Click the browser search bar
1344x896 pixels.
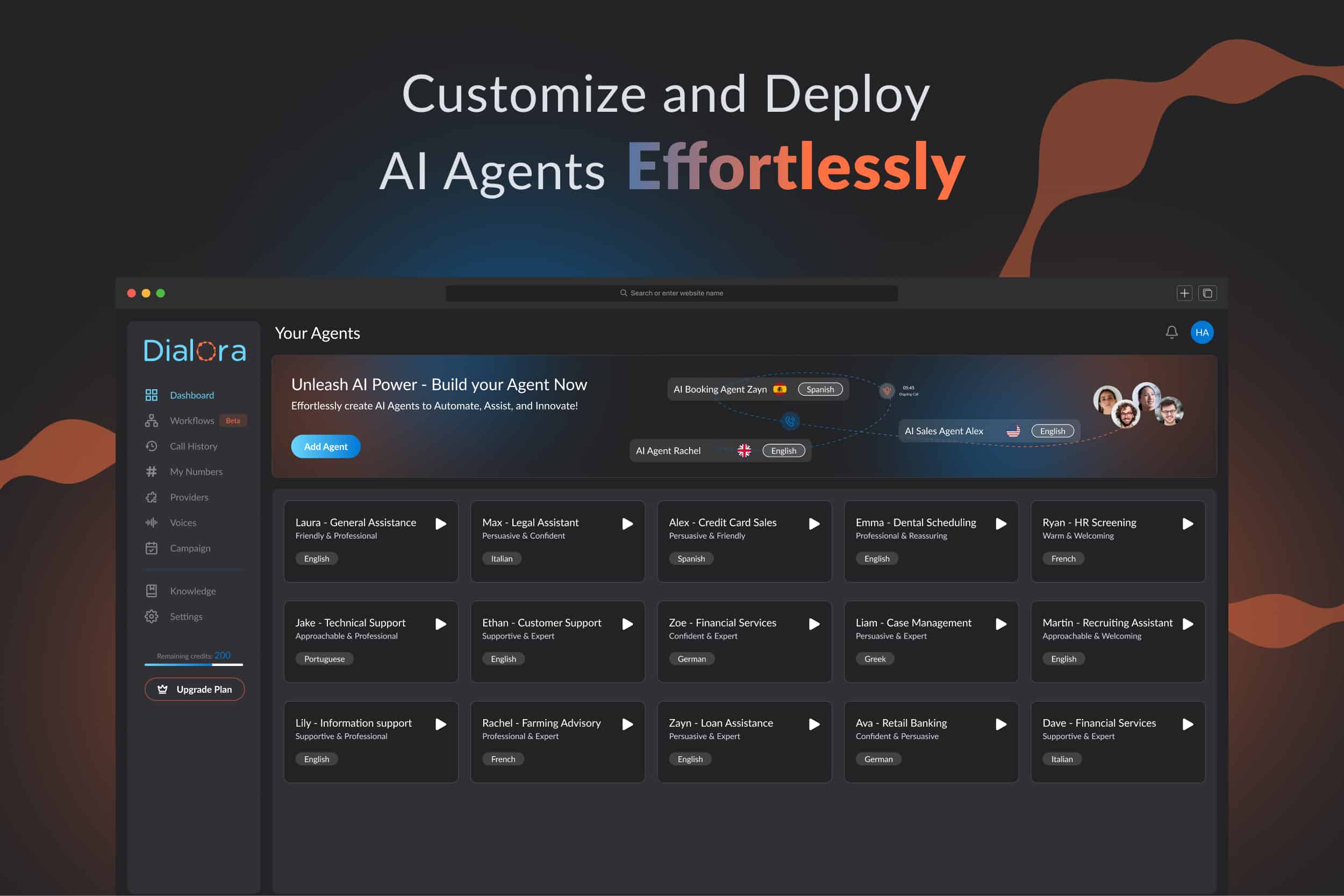click(x=672, y=292)
